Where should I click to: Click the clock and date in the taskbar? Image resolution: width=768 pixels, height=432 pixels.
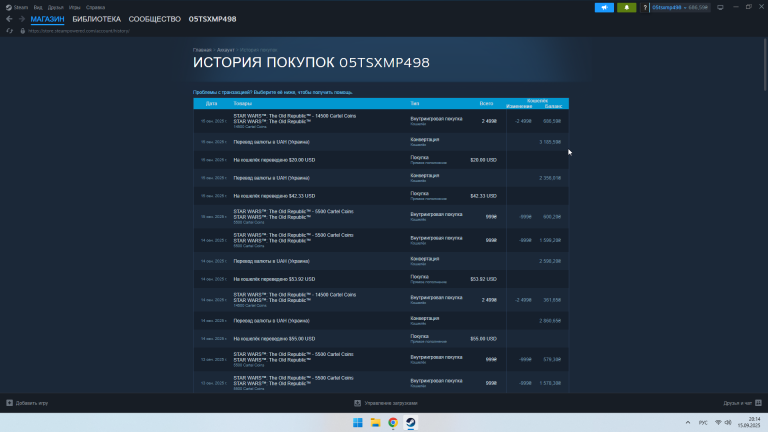click(750, 422)
